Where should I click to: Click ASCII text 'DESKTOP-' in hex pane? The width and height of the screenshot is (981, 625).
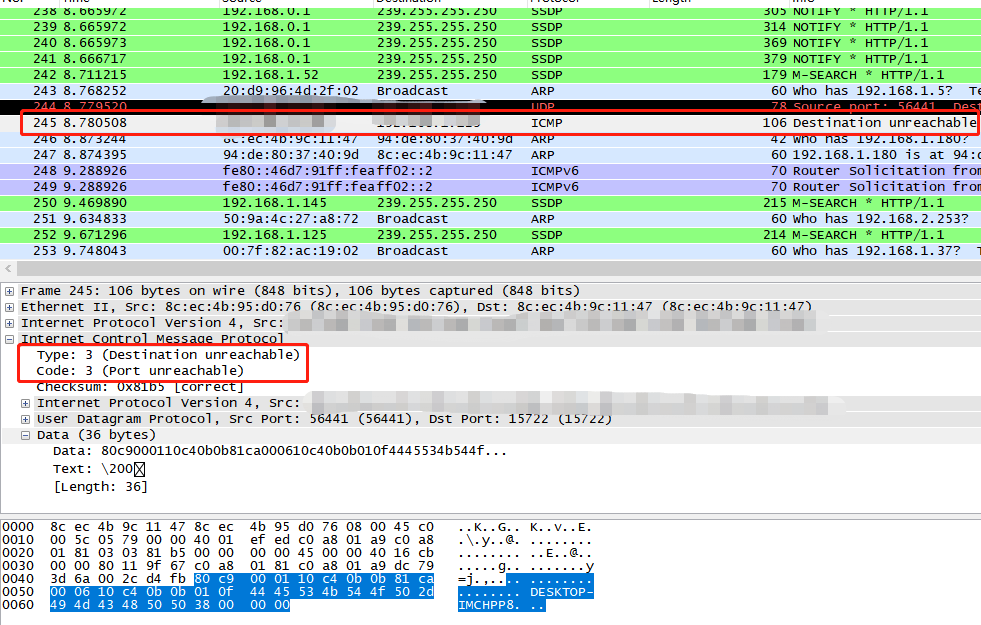coord(561,592)
